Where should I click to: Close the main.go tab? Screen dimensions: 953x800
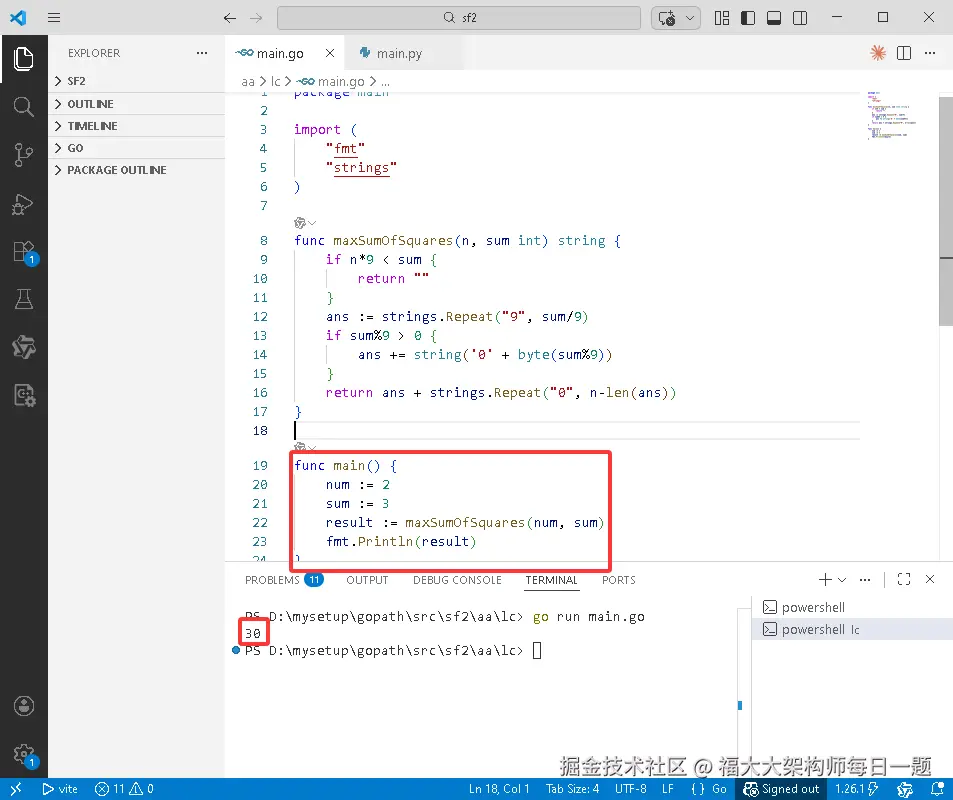(330, 53)
